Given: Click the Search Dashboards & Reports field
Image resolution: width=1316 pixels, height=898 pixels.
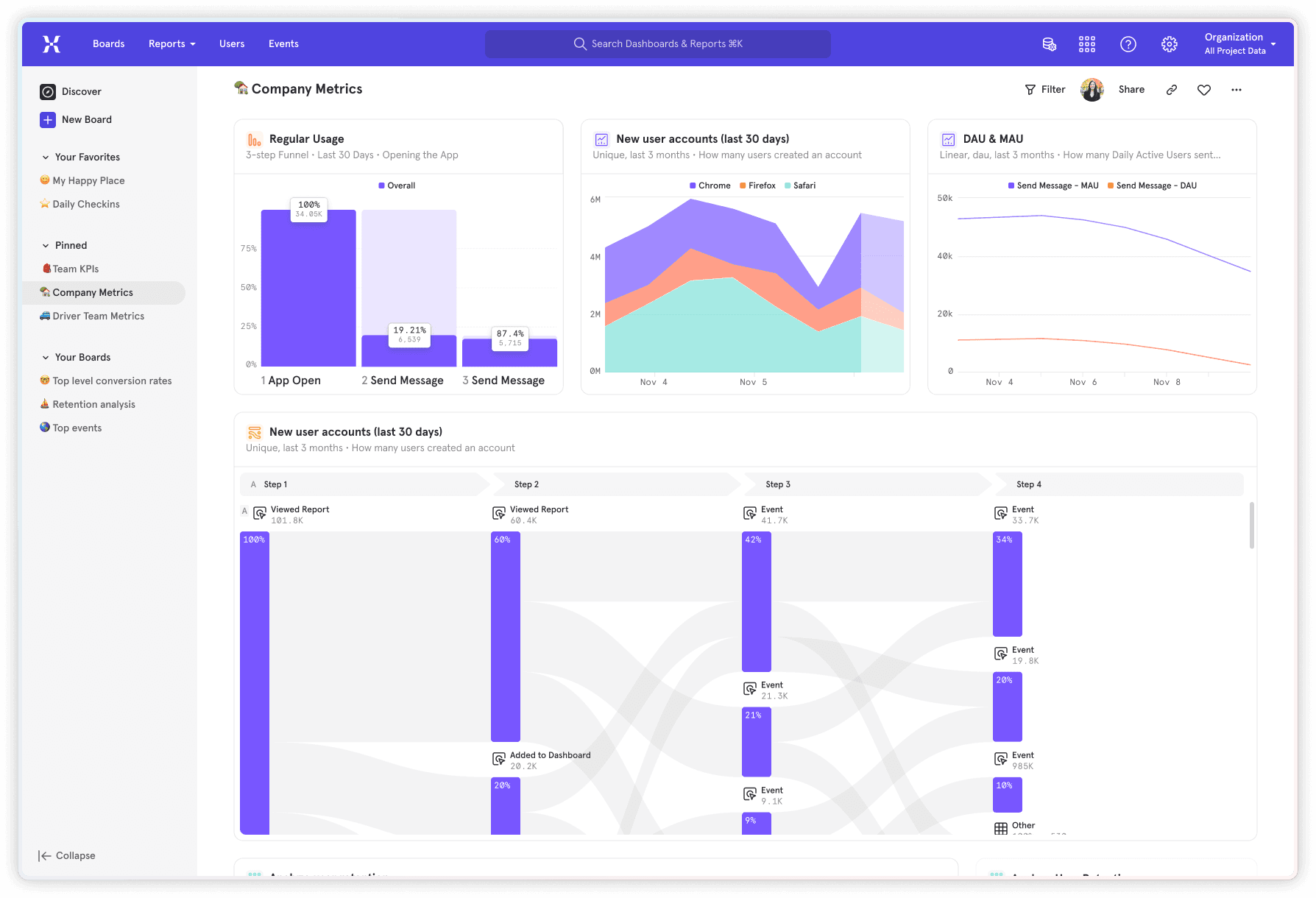Looking at the screenshot, I should coord(658,44).
